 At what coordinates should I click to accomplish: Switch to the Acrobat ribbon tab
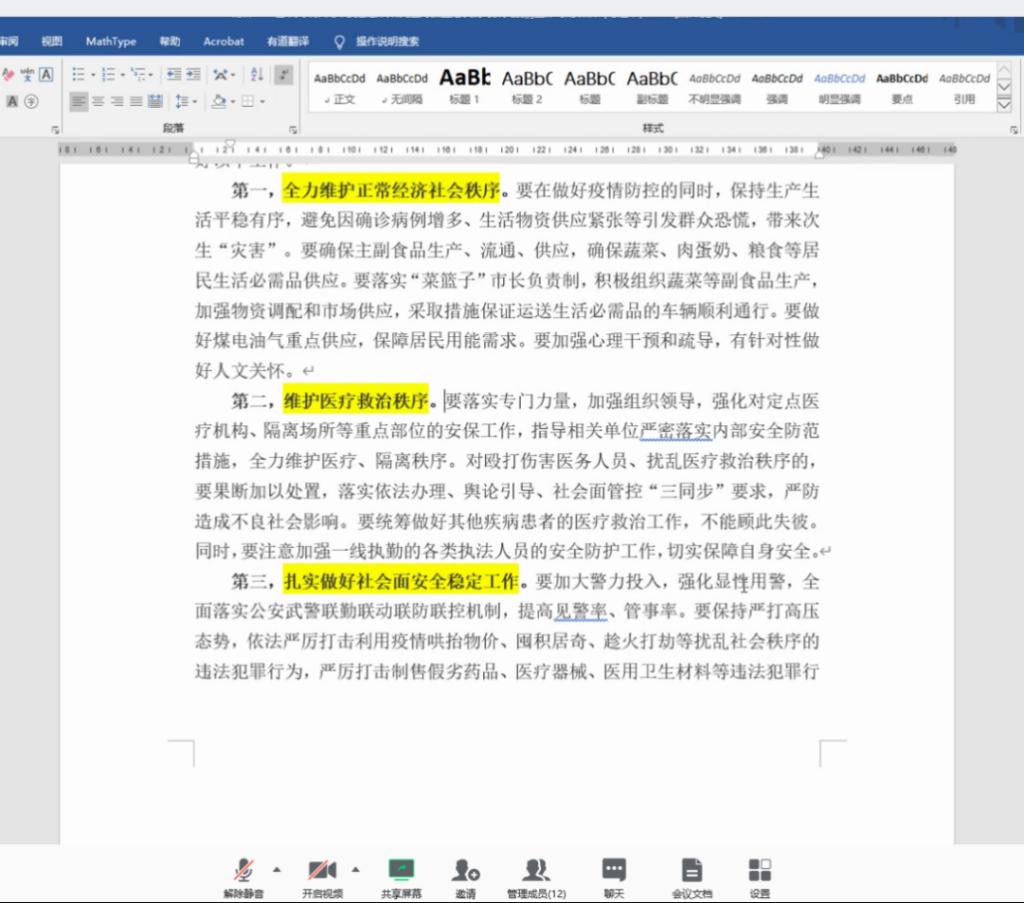tap(223, 41)
